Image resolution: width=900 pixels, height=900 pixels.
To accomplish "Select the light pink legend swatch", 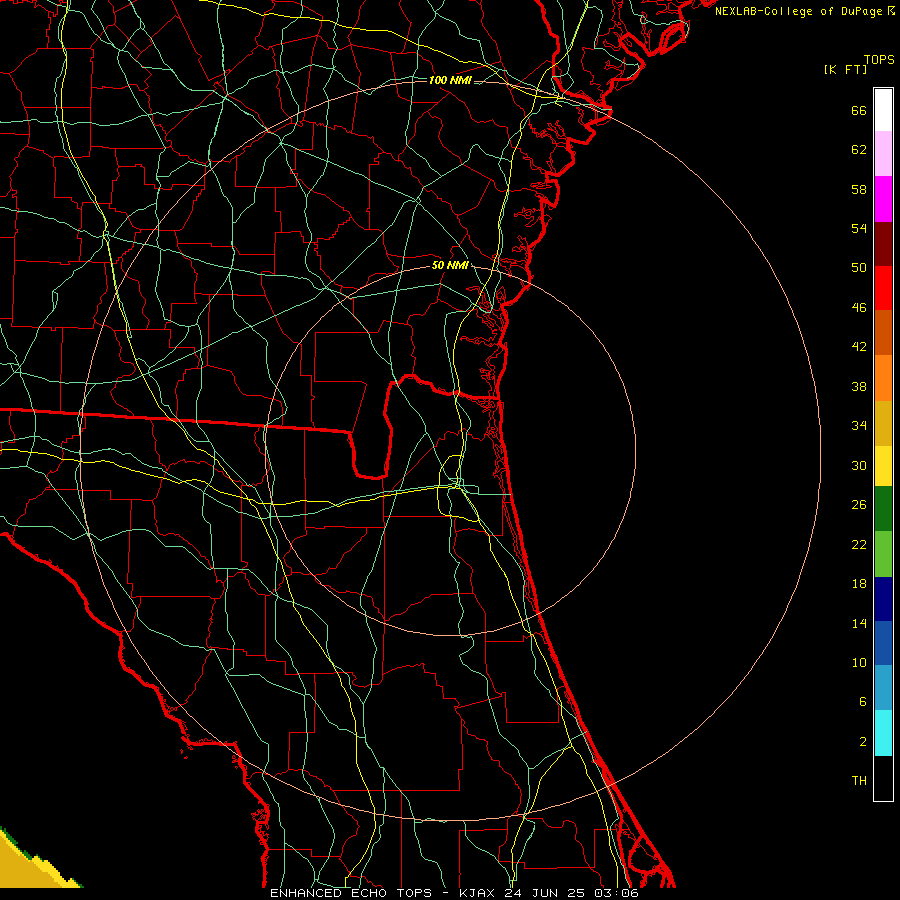I will click(x=883, y=154).
